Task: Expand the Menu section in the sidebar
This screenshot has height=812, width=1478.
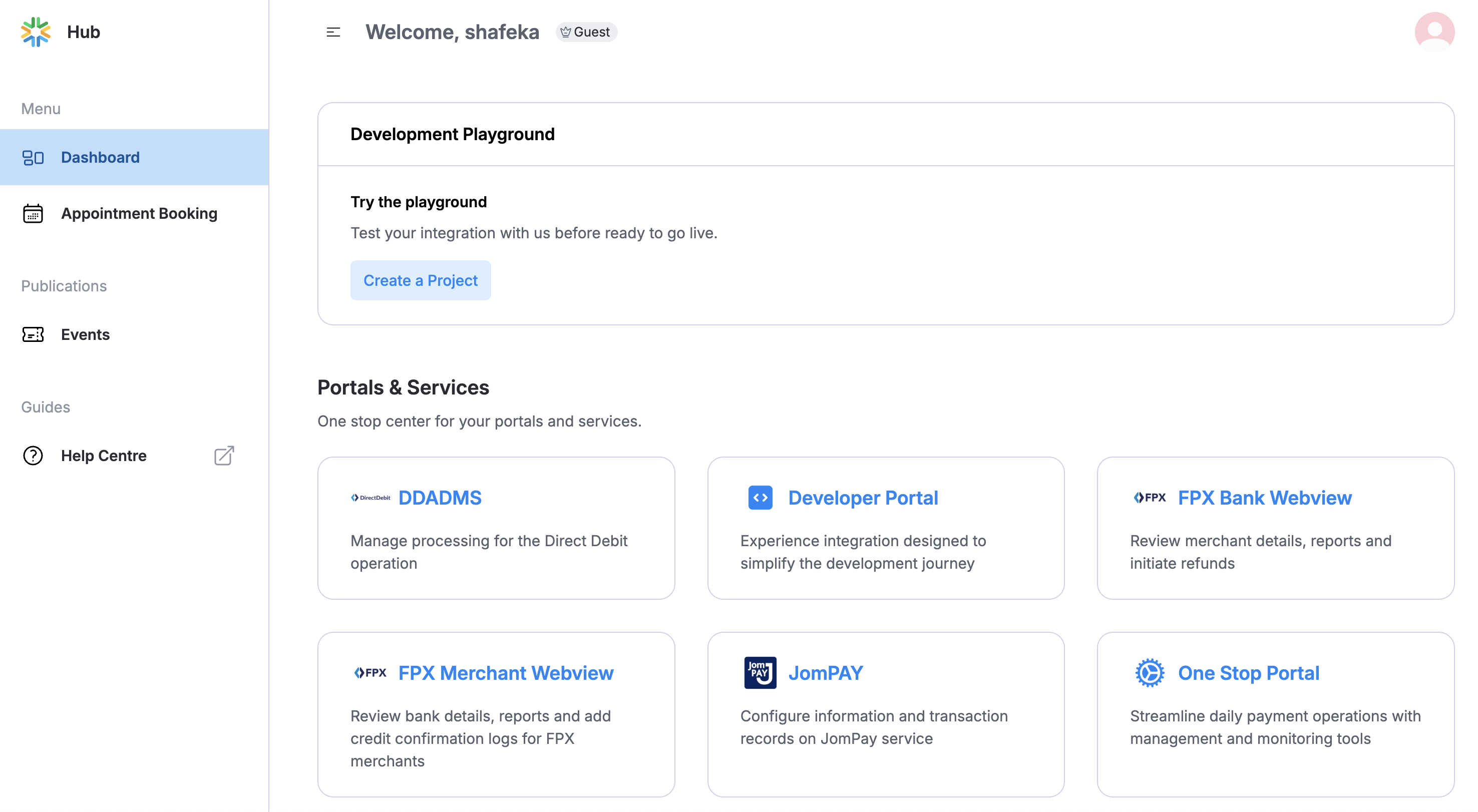Action: pyautogui.click(x=40, y=109)
